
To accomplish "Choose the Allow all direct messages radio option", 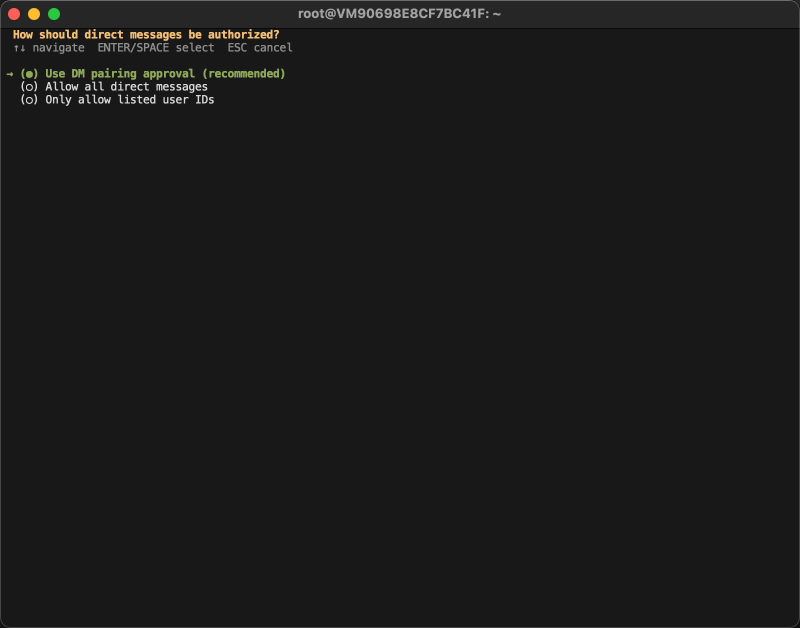I will click(x=114, y=87).
